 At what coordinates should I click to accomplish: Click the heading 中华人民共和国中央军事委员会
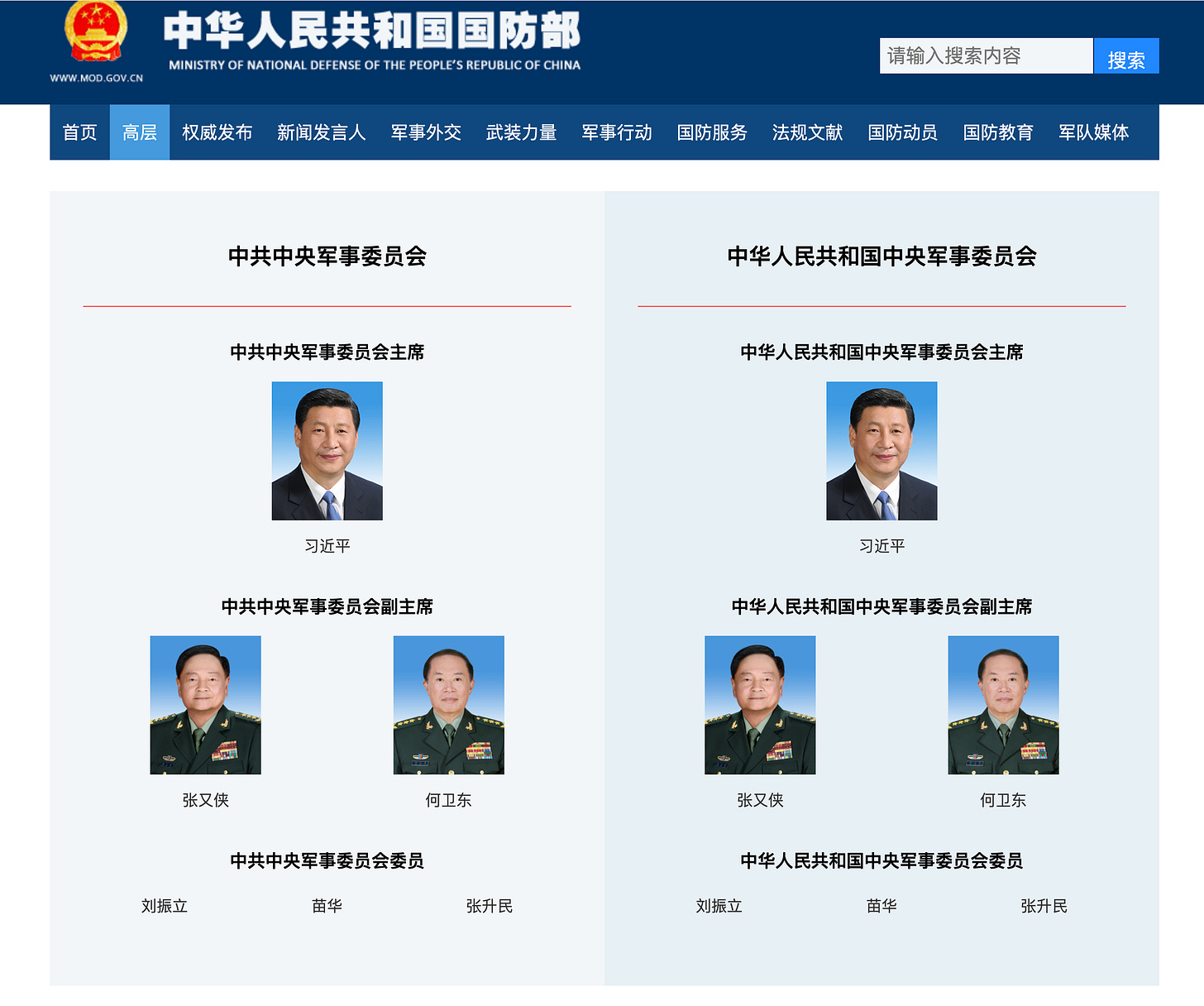(881, 256)
